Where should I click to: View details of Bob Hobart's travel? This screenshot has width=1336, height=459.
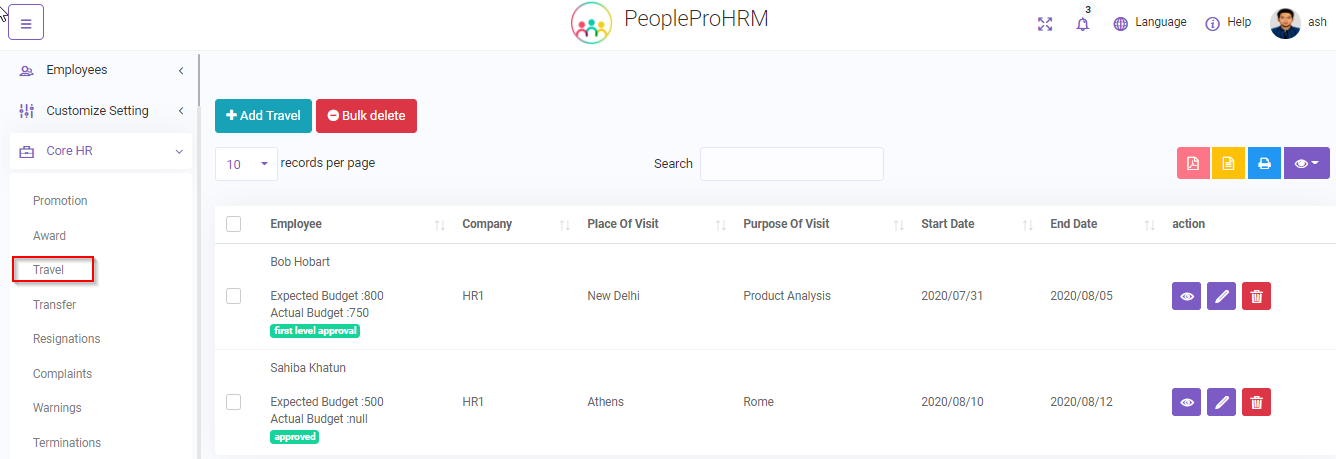click(1186, 296)
